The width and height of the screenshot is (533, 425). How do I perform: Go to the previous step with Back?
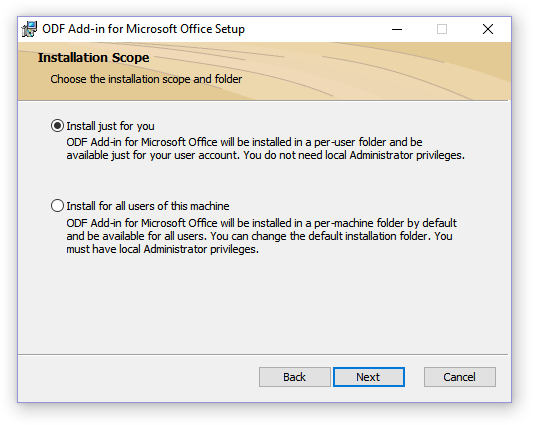294,377
